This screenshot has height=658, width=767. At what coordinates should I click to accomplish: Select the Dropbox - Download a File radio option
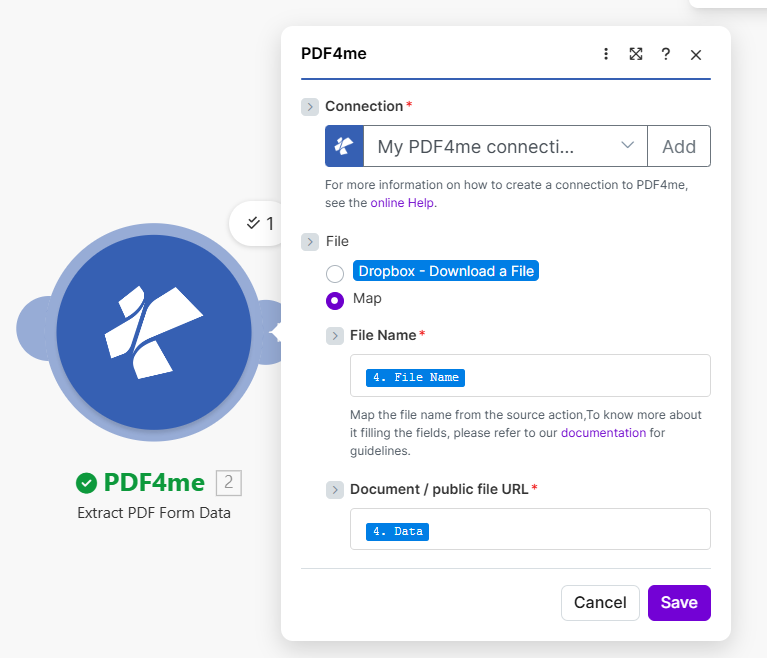pyautogui.click(x=335, y=273)
